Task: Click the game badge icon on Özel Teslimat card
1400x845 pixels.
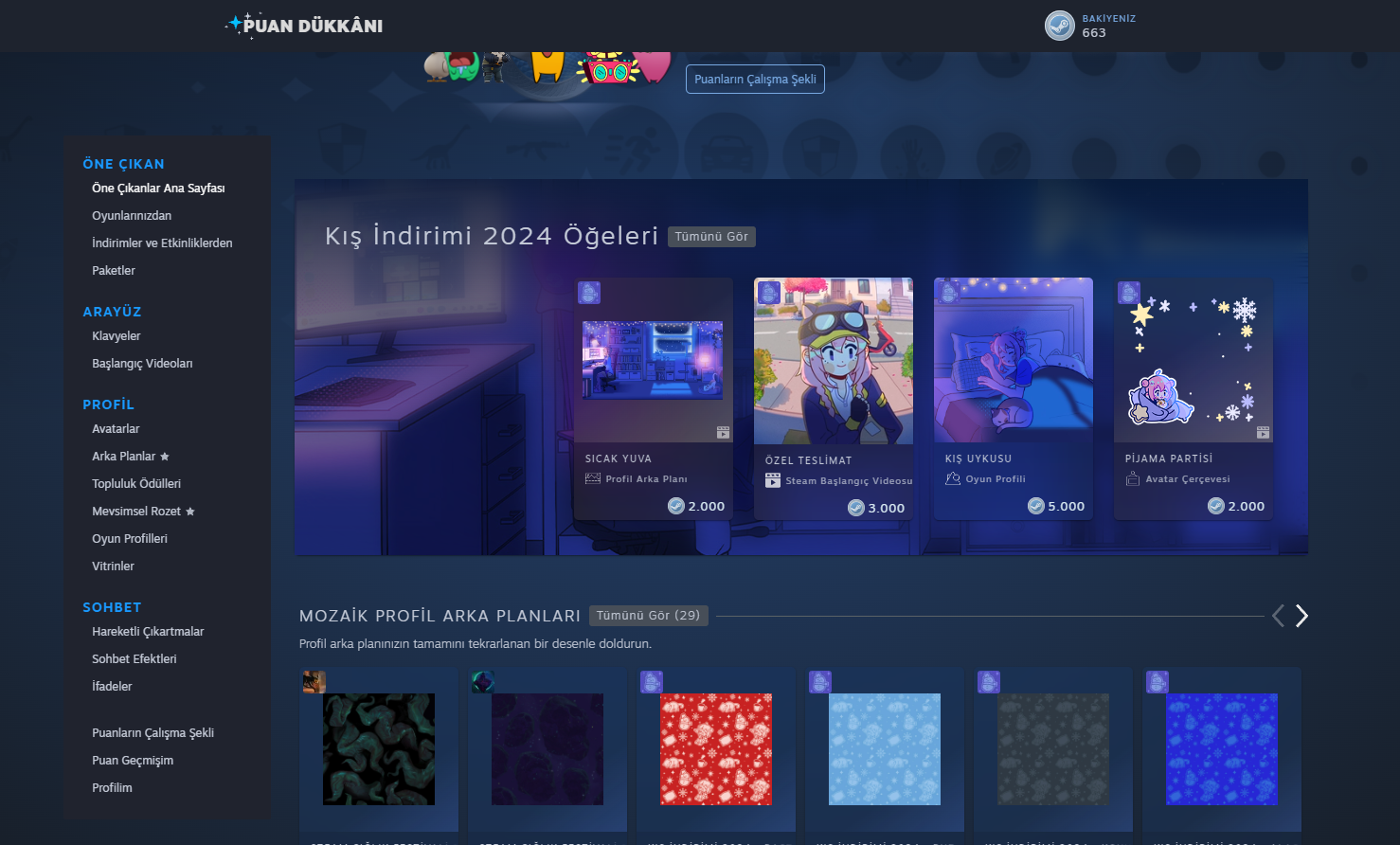Action: (769, 293)
